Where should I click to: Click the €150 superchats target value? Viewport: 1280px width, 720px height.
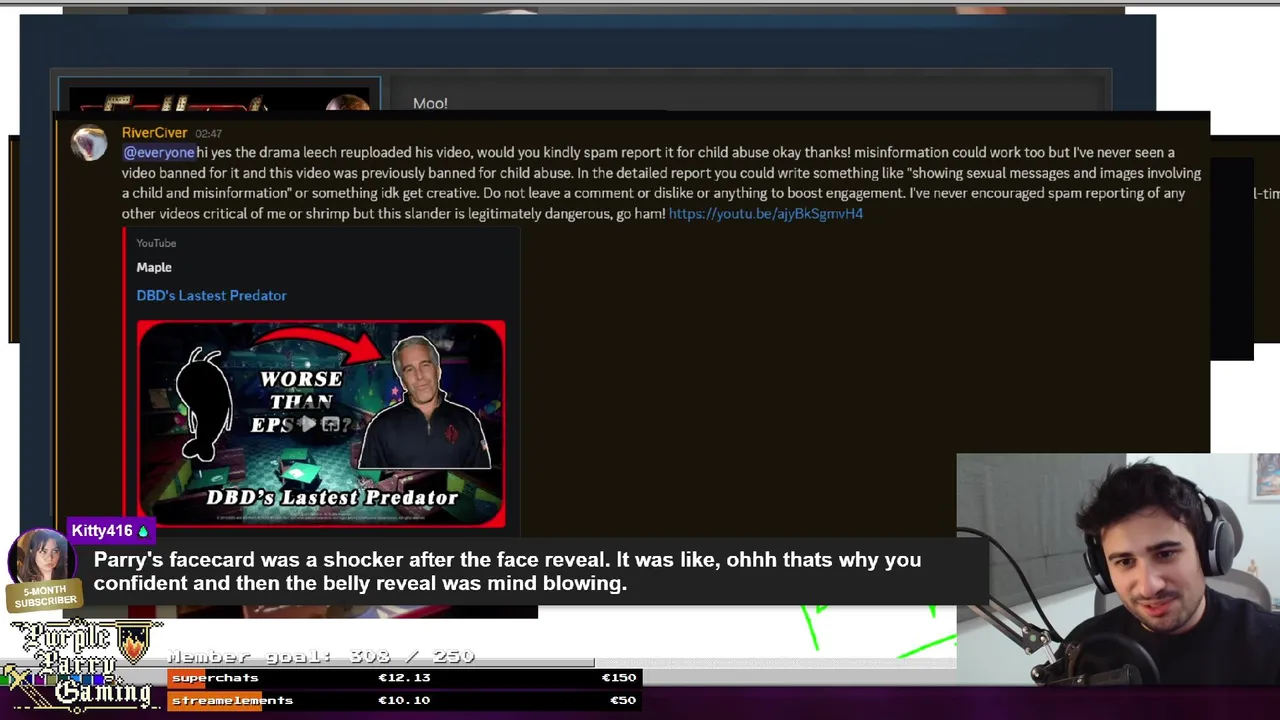[618, 678]
